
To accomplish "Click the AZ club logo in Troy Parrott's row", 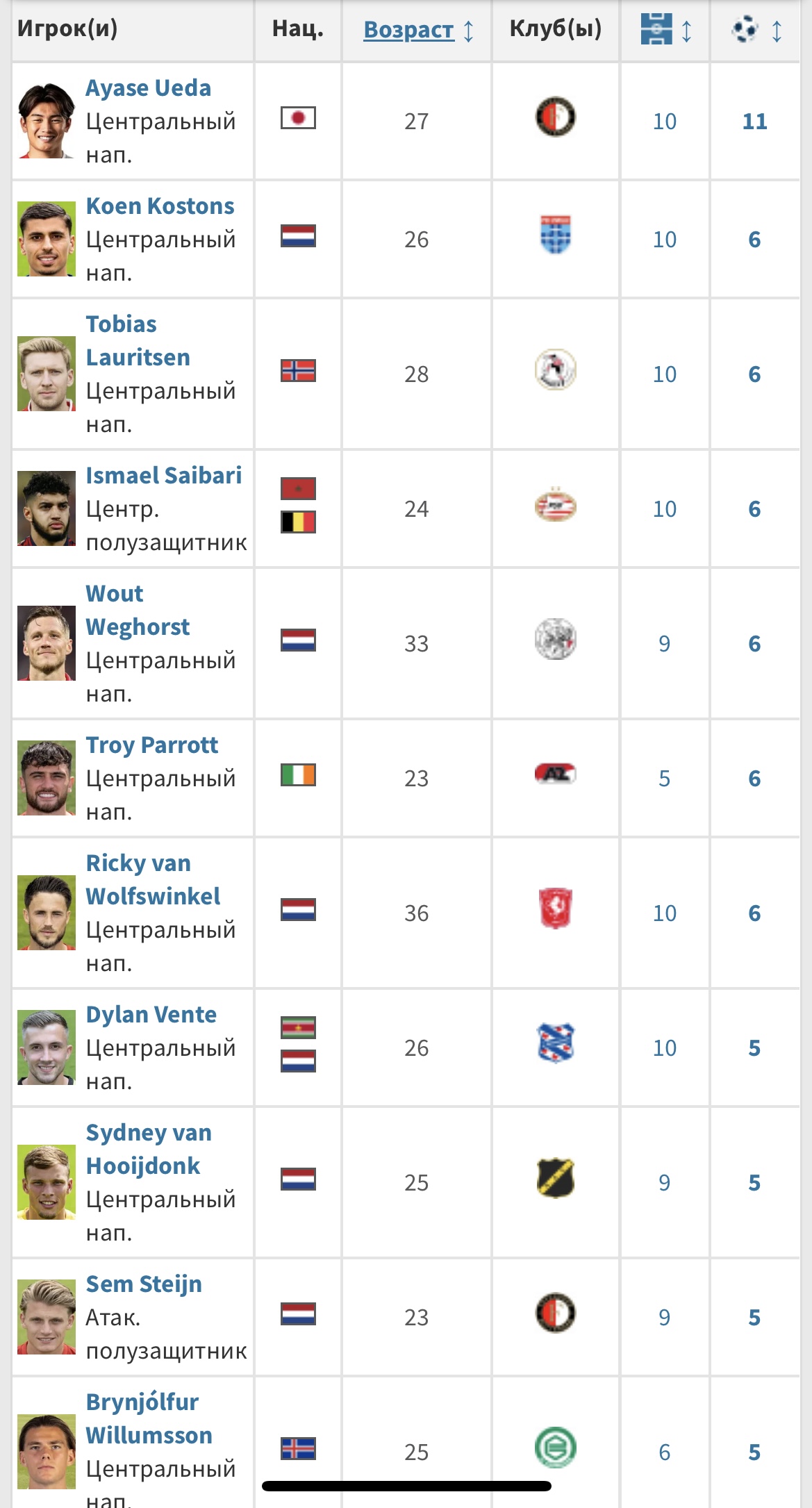I will (555, 774).
